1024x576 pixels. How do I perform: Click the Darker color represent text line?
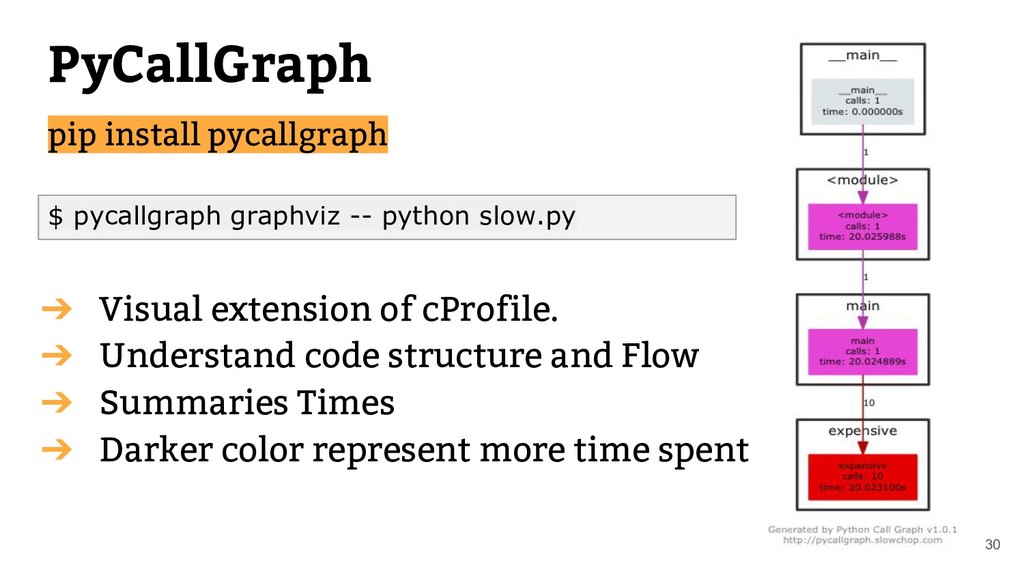click(424, 449)
